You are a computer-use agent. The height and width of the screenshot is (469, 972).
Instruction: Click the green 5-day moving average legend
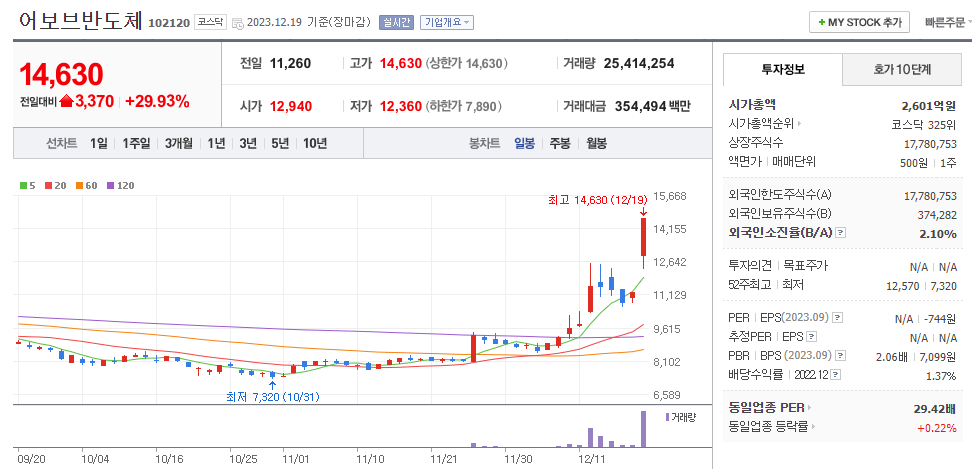click(x=27, y=185)
